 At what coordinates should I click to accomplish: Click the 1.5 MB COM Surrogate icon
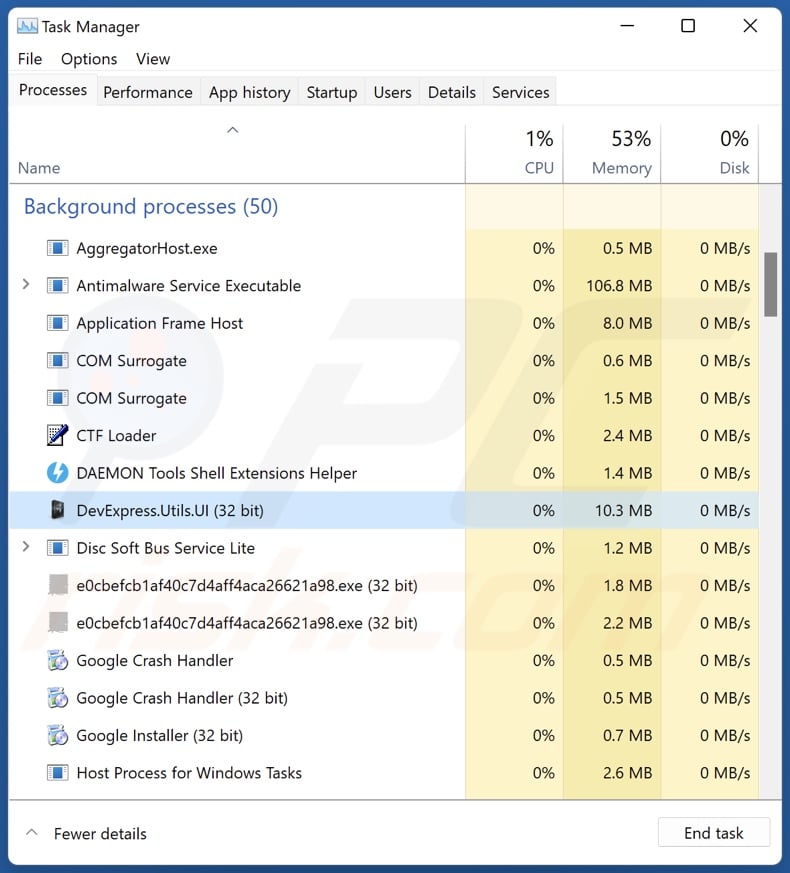click(57, 398)
